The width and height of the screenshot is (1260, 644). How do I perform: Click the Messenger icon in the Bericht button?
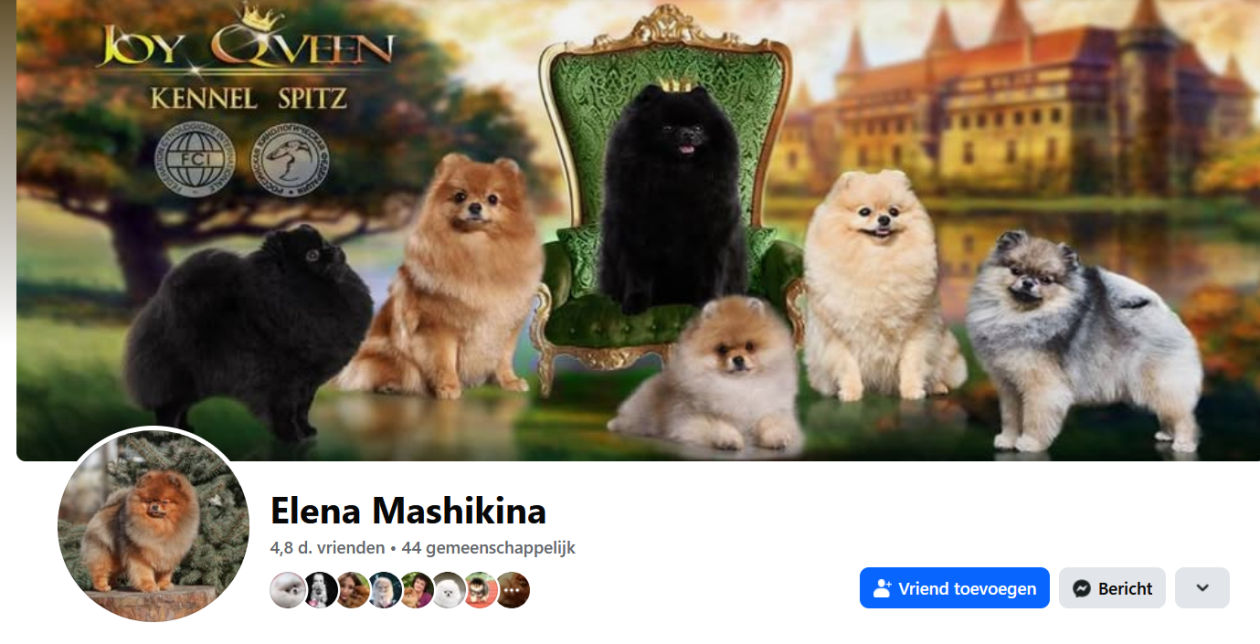1081,589
